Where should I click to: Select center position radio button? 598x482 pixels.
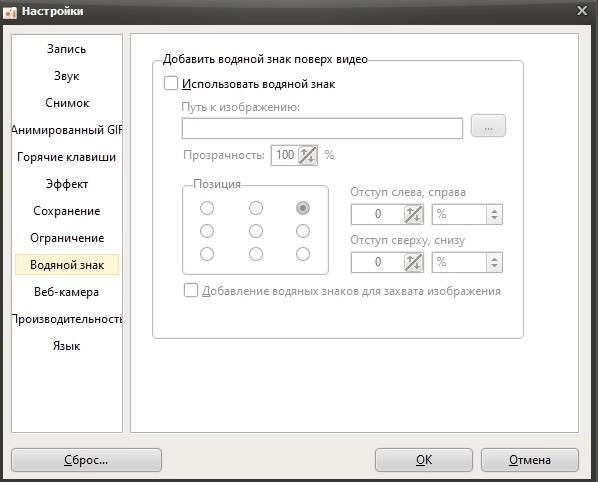[x=256, y=231]
